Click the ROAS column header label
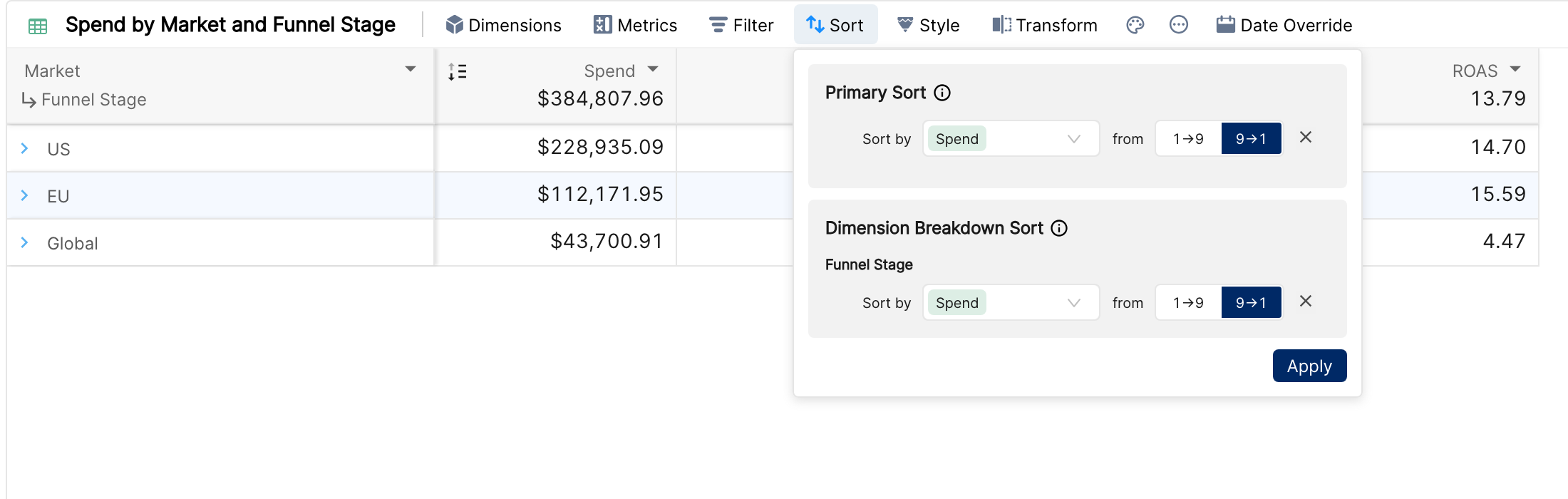This screenshot has height=499, width=1568. (1475, 71)
